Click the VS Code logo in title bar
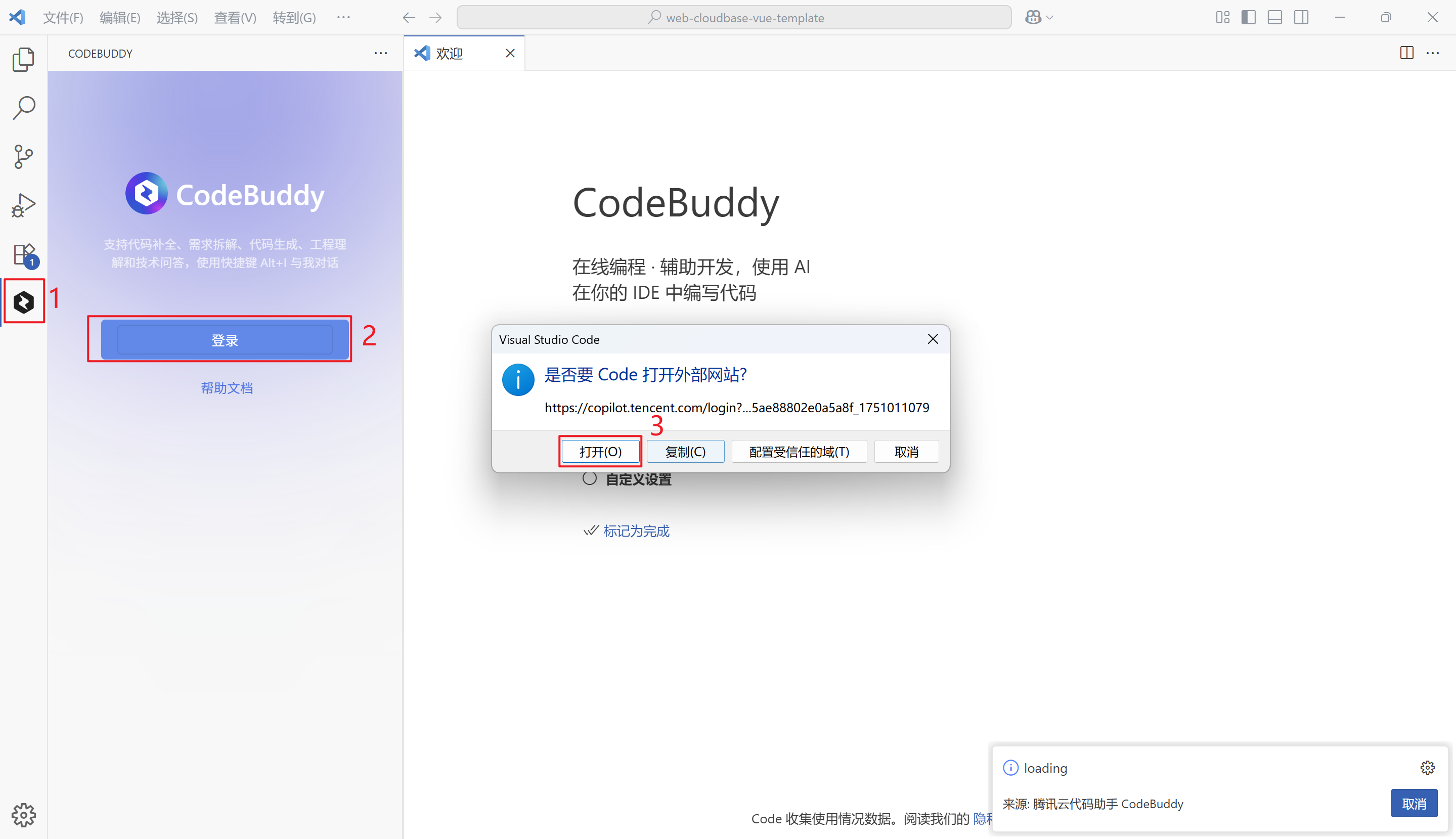This screenshot has height=839, width=1456. point(17,17)
